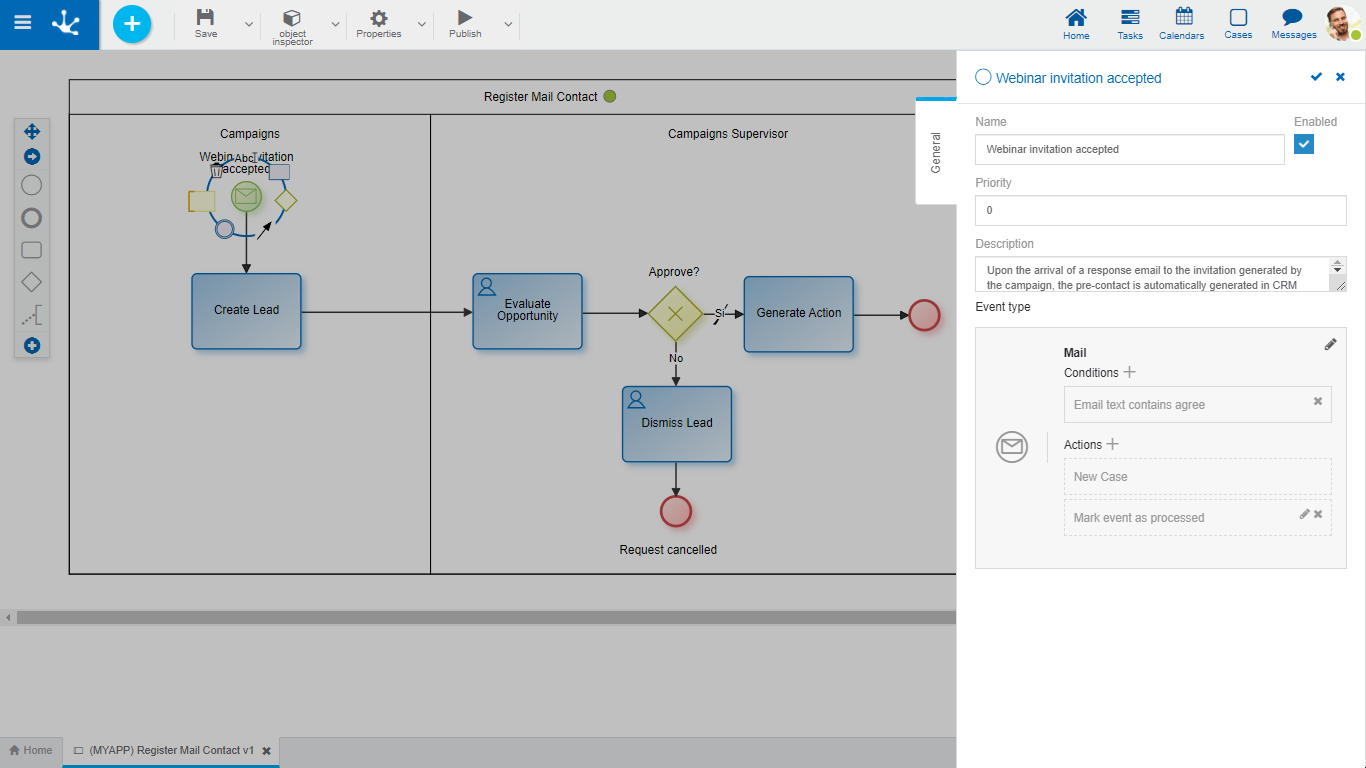Click pencil icon to edit event type

tap(1330, 344)
